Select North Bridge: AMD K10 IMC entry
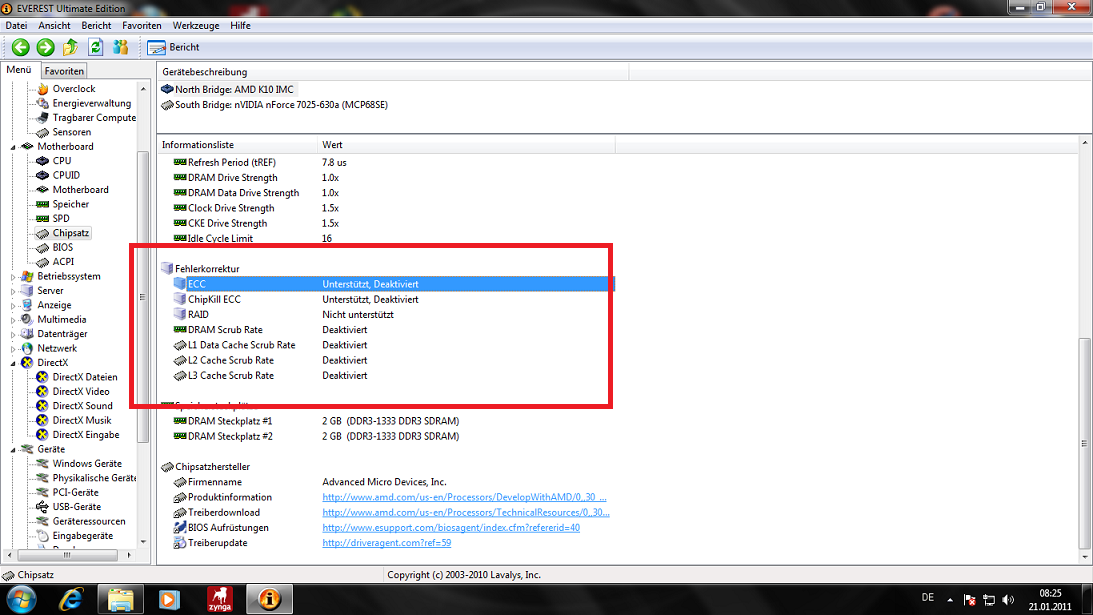Image resolution: width=1093 pixels, height=615 pixels. tap(234, 89)
